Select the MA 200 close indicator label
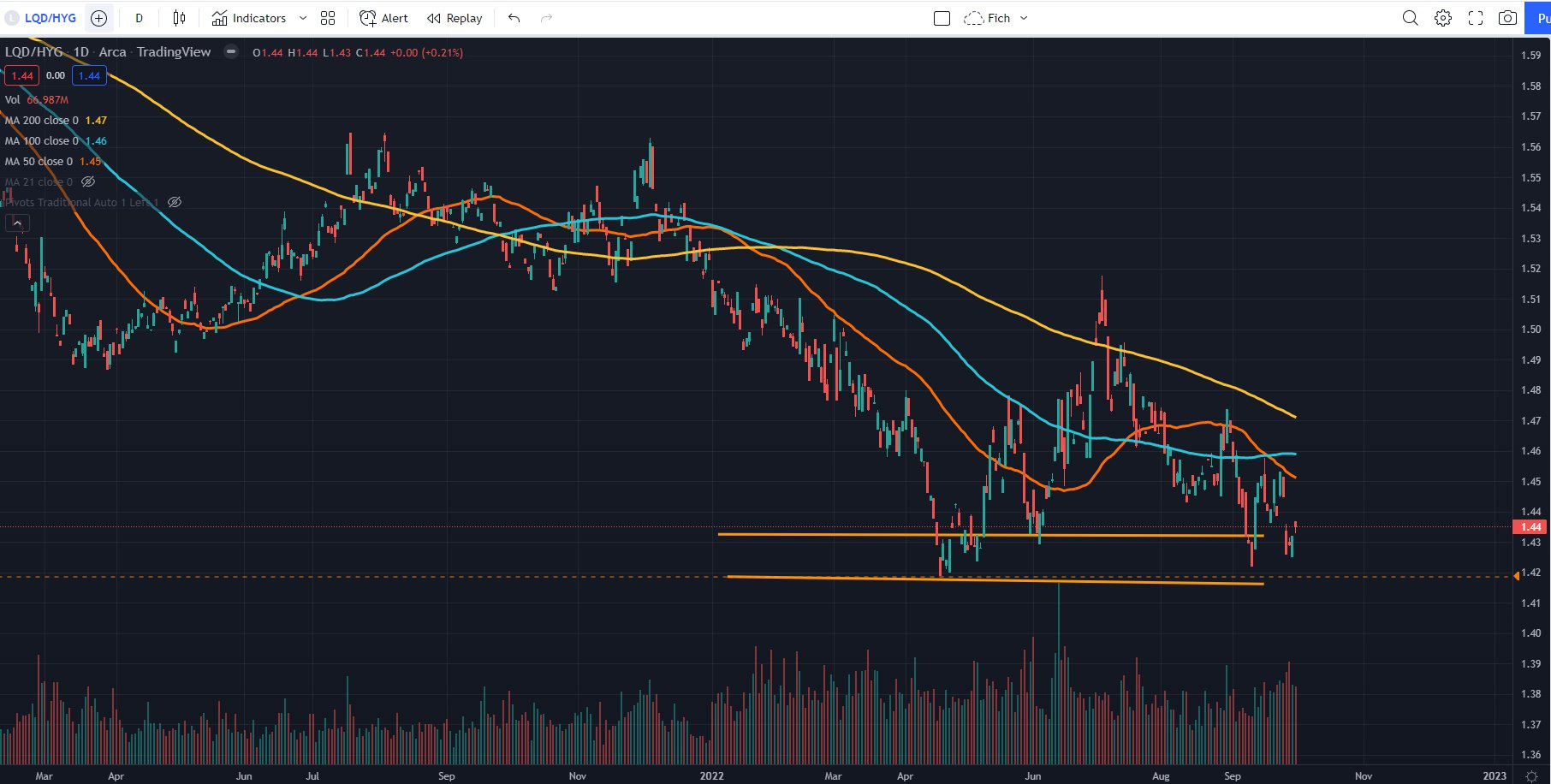Image resolution: width=1551 pixels, height=784 pixels. point(41,121)
